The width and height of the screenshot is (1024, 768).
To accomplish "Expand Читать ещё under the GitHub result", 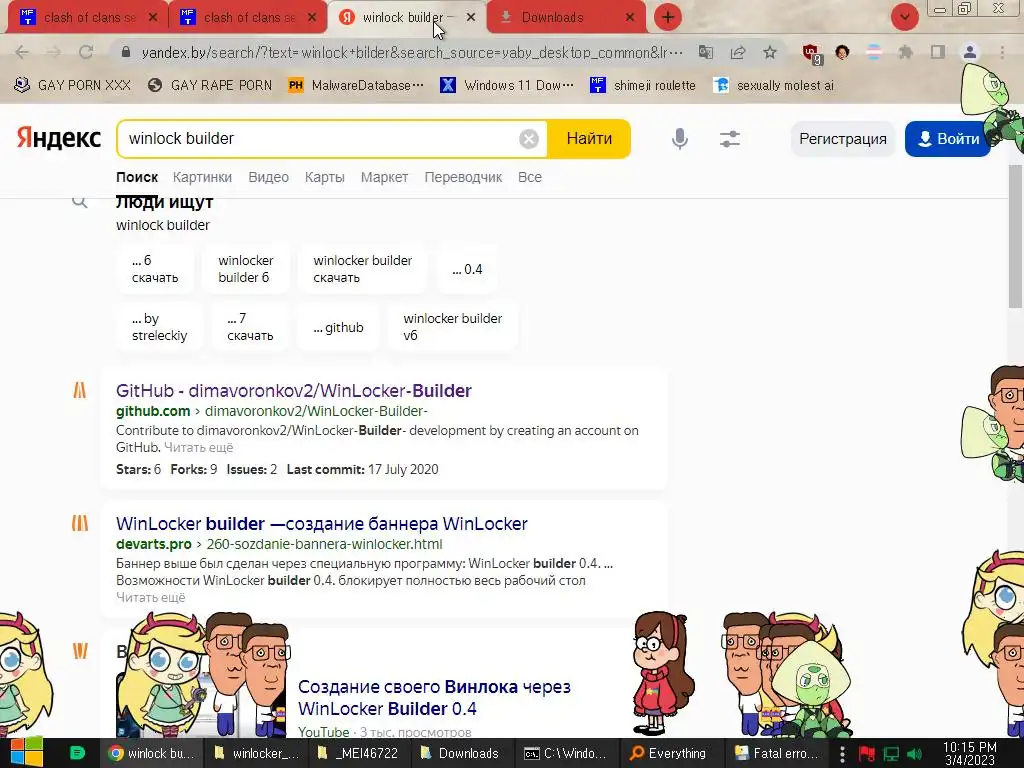I will (199, 447).
